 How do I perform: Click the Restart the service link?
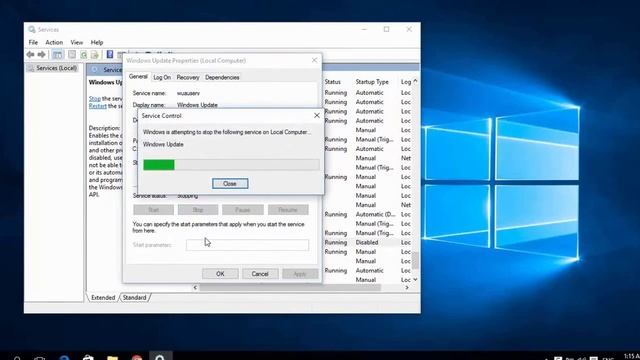(98, 106)
